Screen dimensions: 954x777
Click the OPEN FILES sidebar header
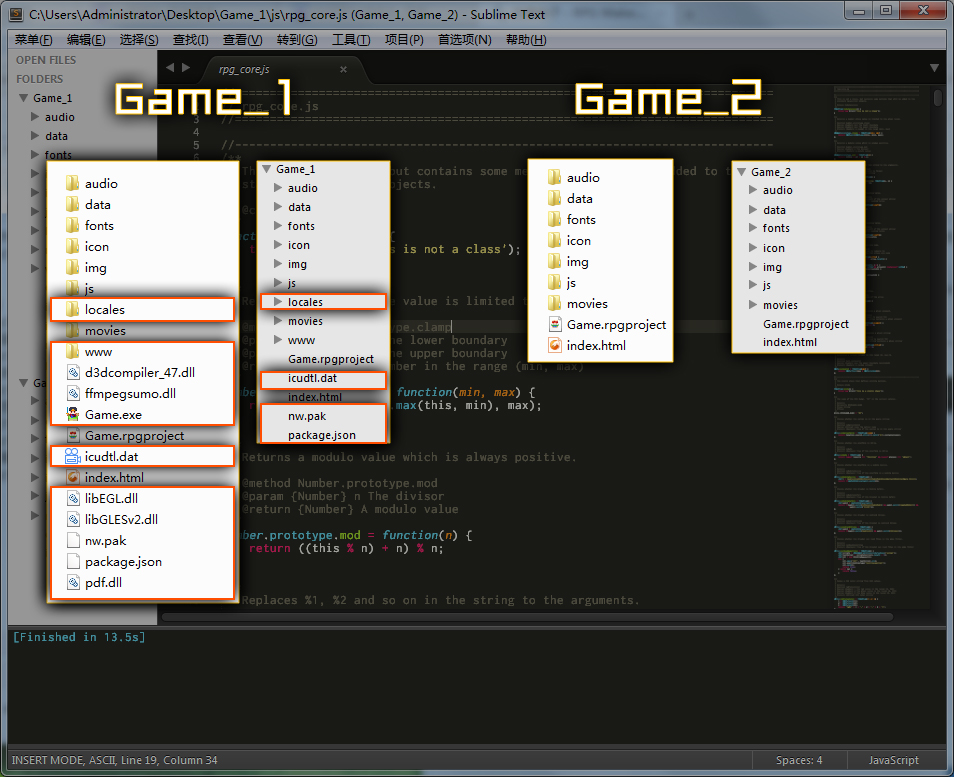click(x=46, y=60)
